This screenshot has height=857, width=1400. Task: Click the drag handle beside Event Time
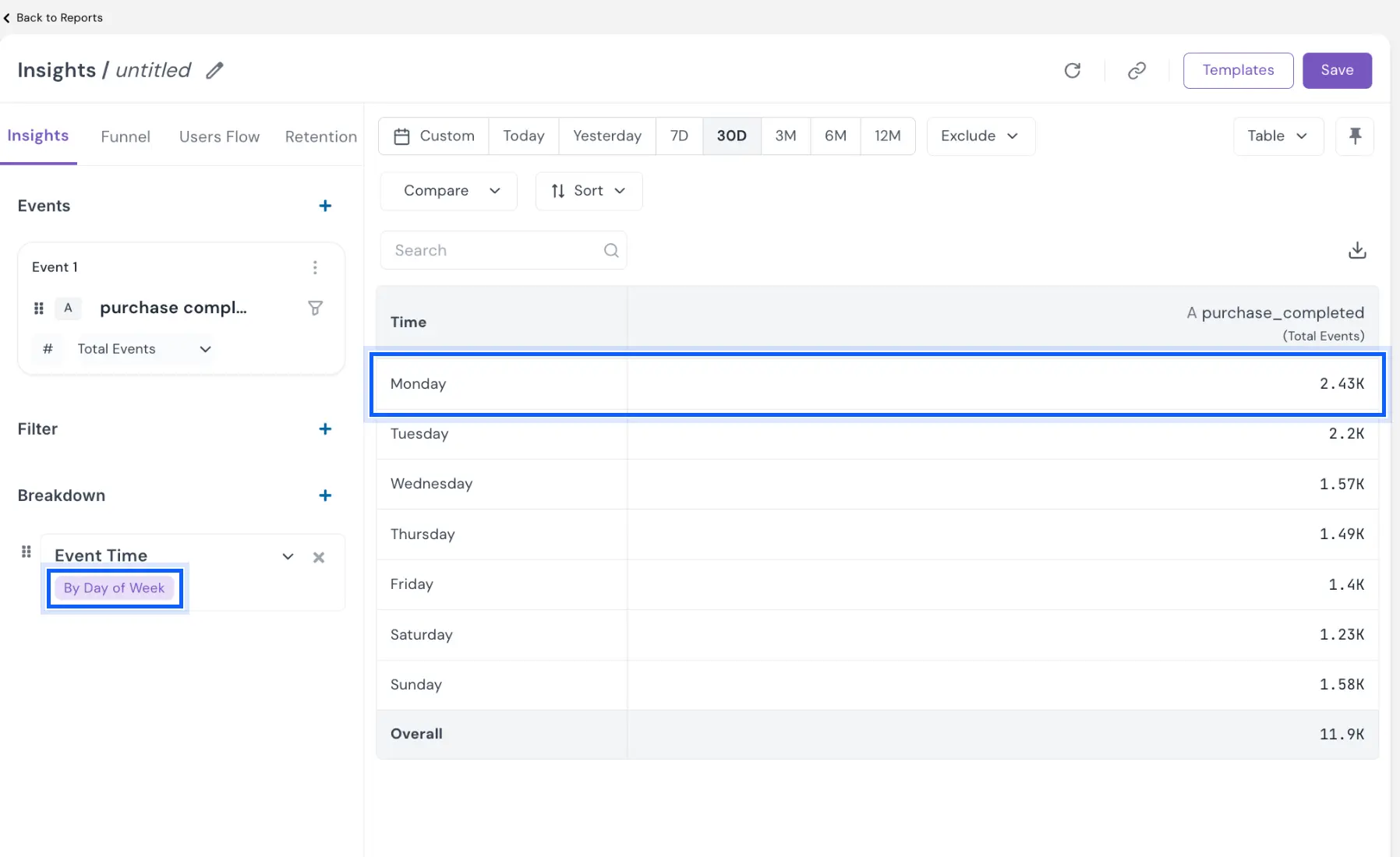pos(26,552)
